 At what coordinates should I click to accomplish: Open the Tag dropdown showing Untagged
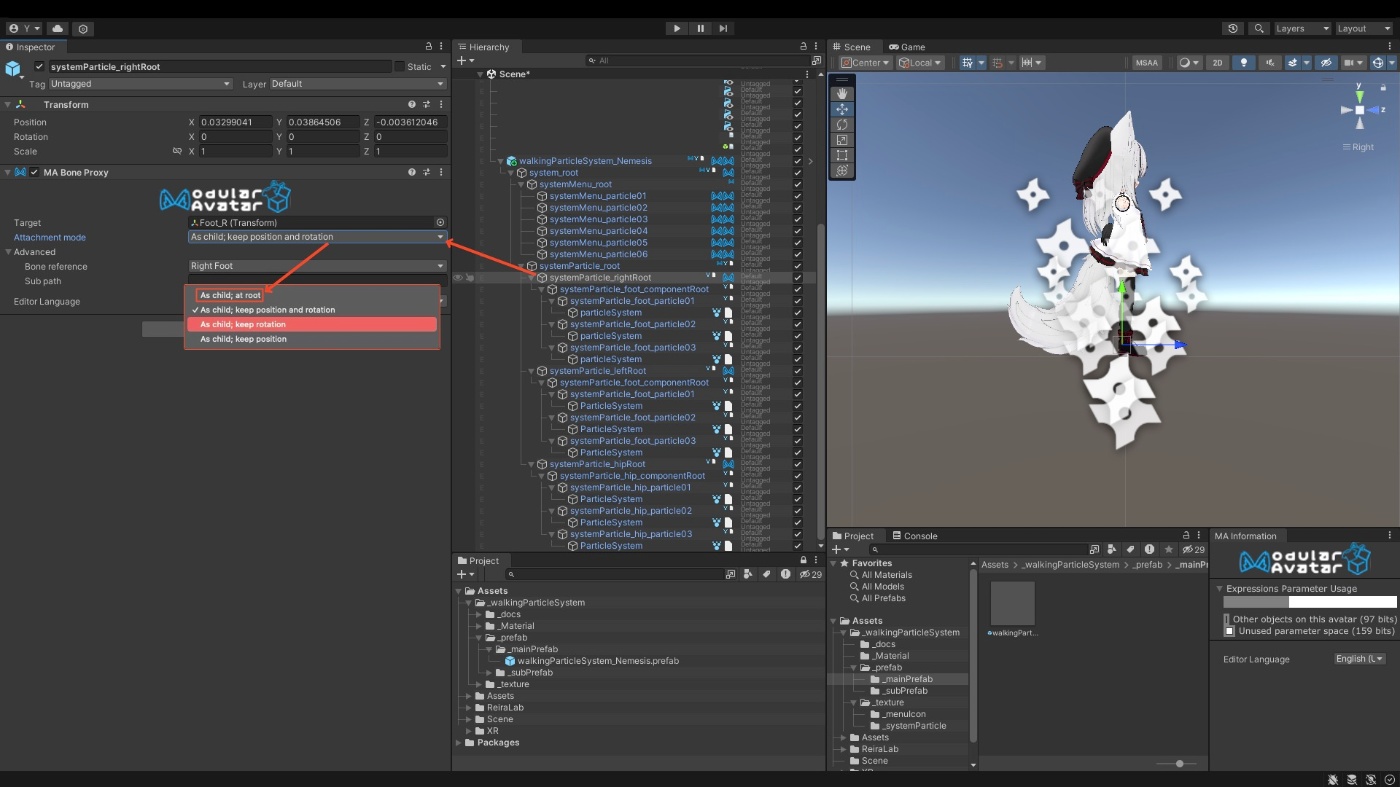pyautogui.click(x=140, y=84)
